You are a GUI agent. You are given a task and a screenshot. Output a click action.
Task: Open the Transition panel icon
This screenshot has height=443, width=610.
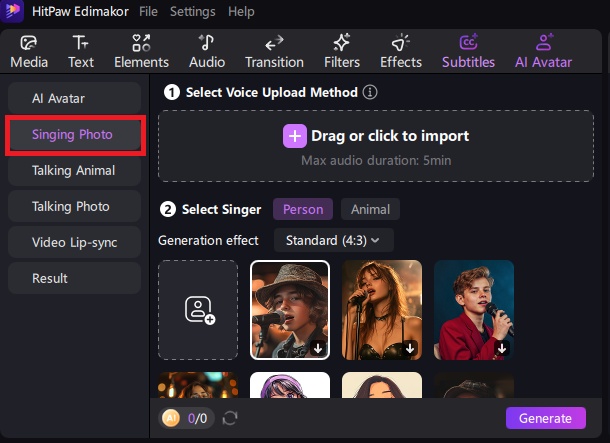[274, 43]
